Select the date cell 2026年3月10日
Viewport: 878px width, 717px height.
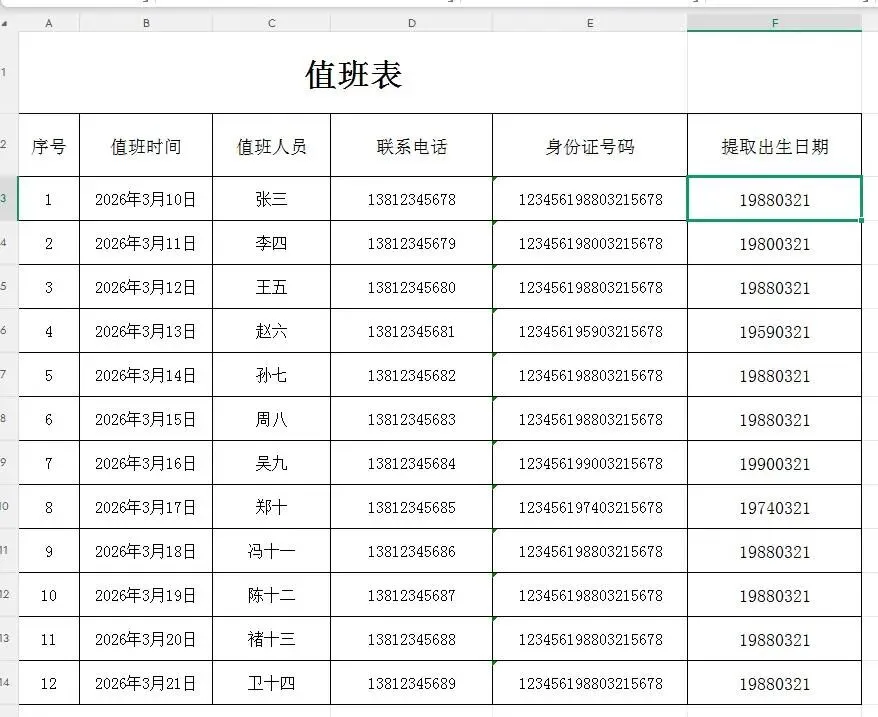pyautogui.click(x=146, y=199)
